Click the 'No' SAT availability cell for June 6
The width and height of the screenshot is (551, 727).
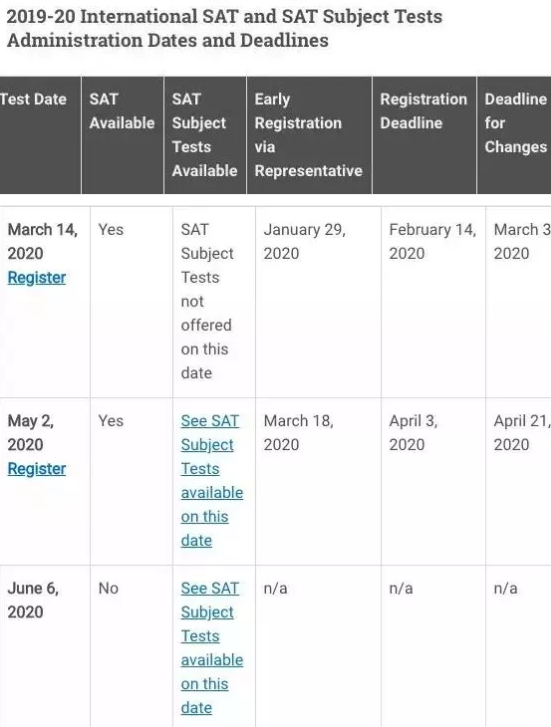coord(108,588)
